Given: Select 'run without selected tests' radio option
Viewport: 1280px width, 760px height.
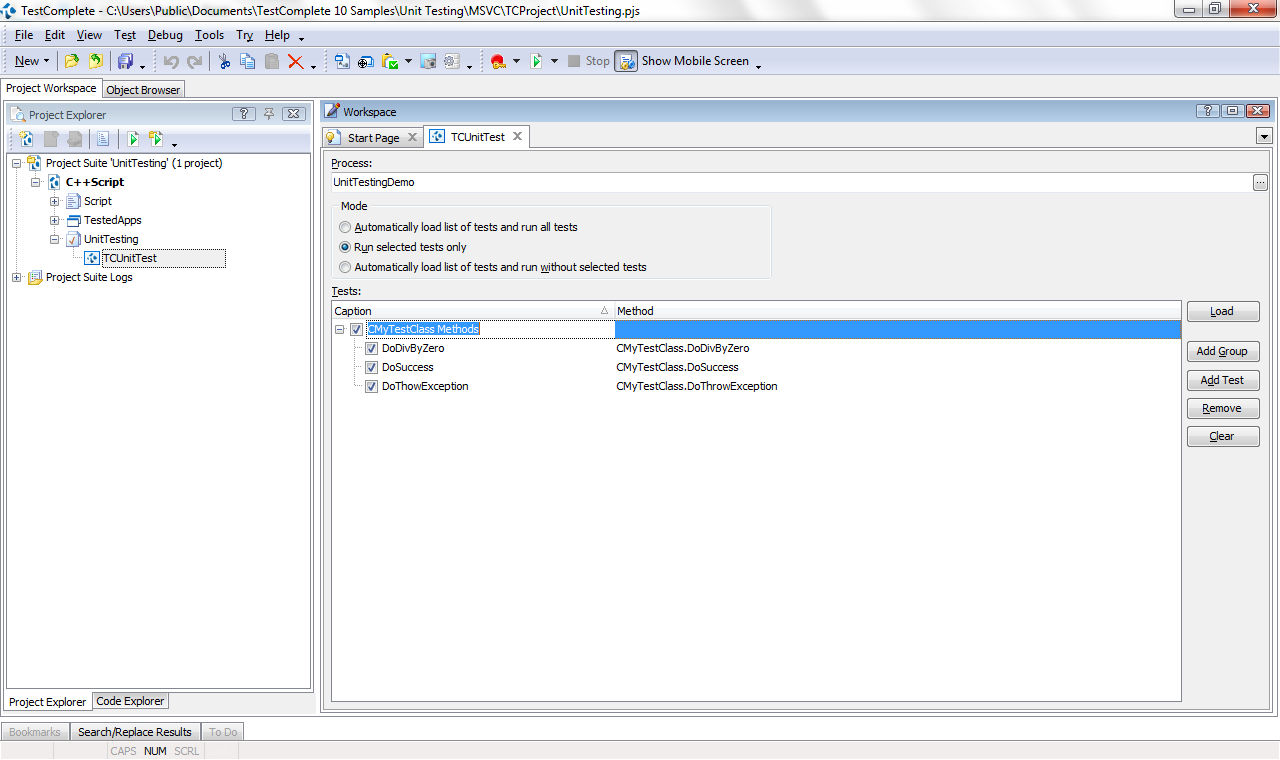Looking at the screenshot, I should click(345, 267).
